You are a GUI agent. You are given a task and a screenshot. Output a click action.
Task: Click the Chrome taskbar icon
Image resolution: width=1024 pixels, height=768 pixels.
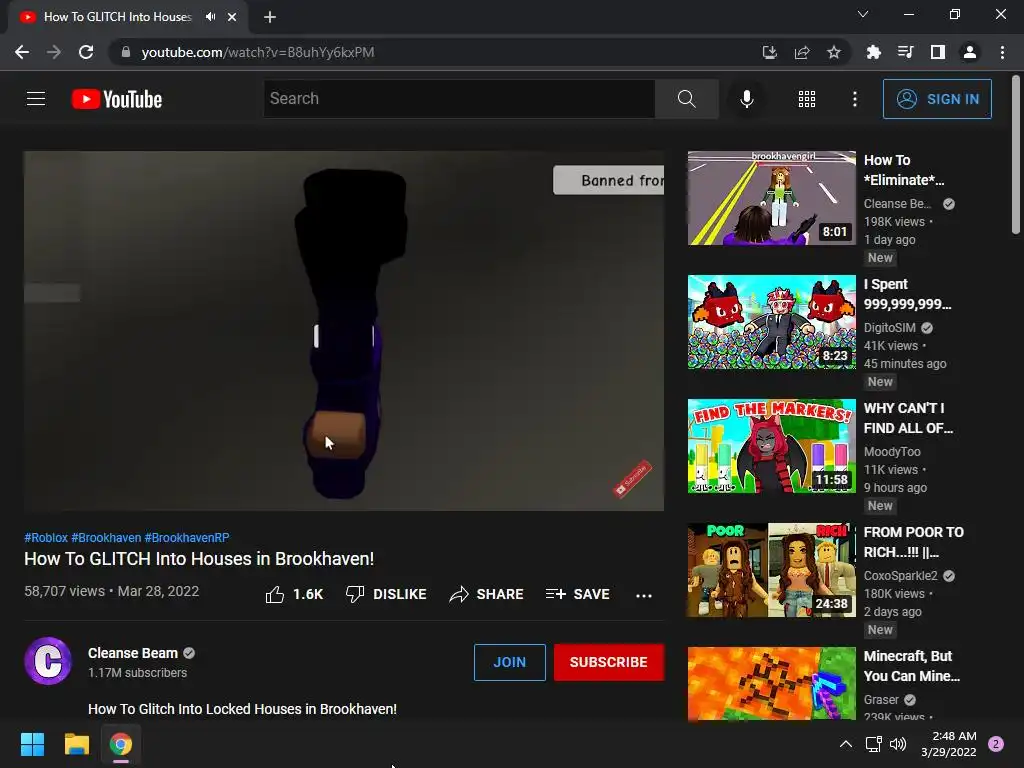(x=121, y=744)
